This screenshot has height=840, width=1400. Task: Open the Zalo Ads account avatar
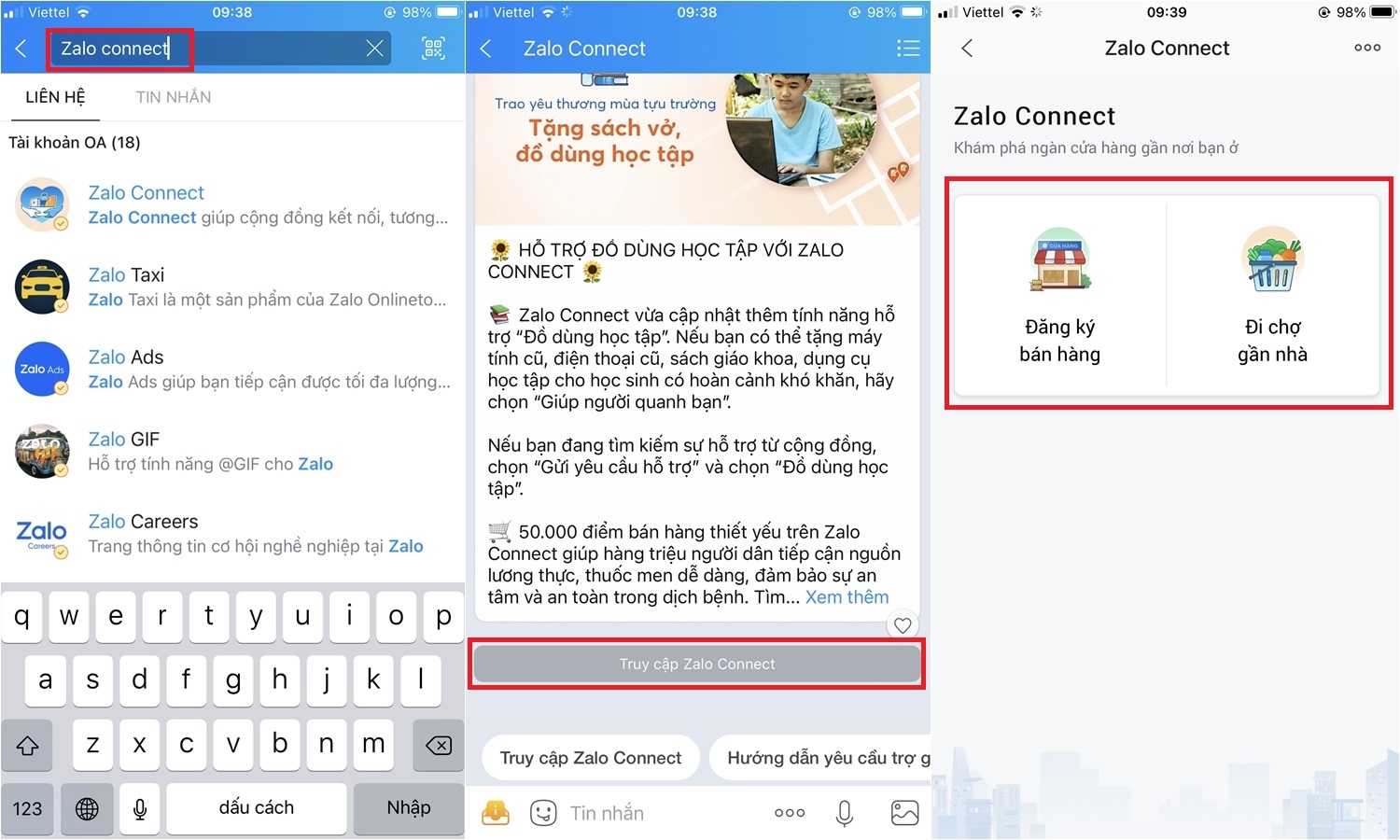click(42, 369)
